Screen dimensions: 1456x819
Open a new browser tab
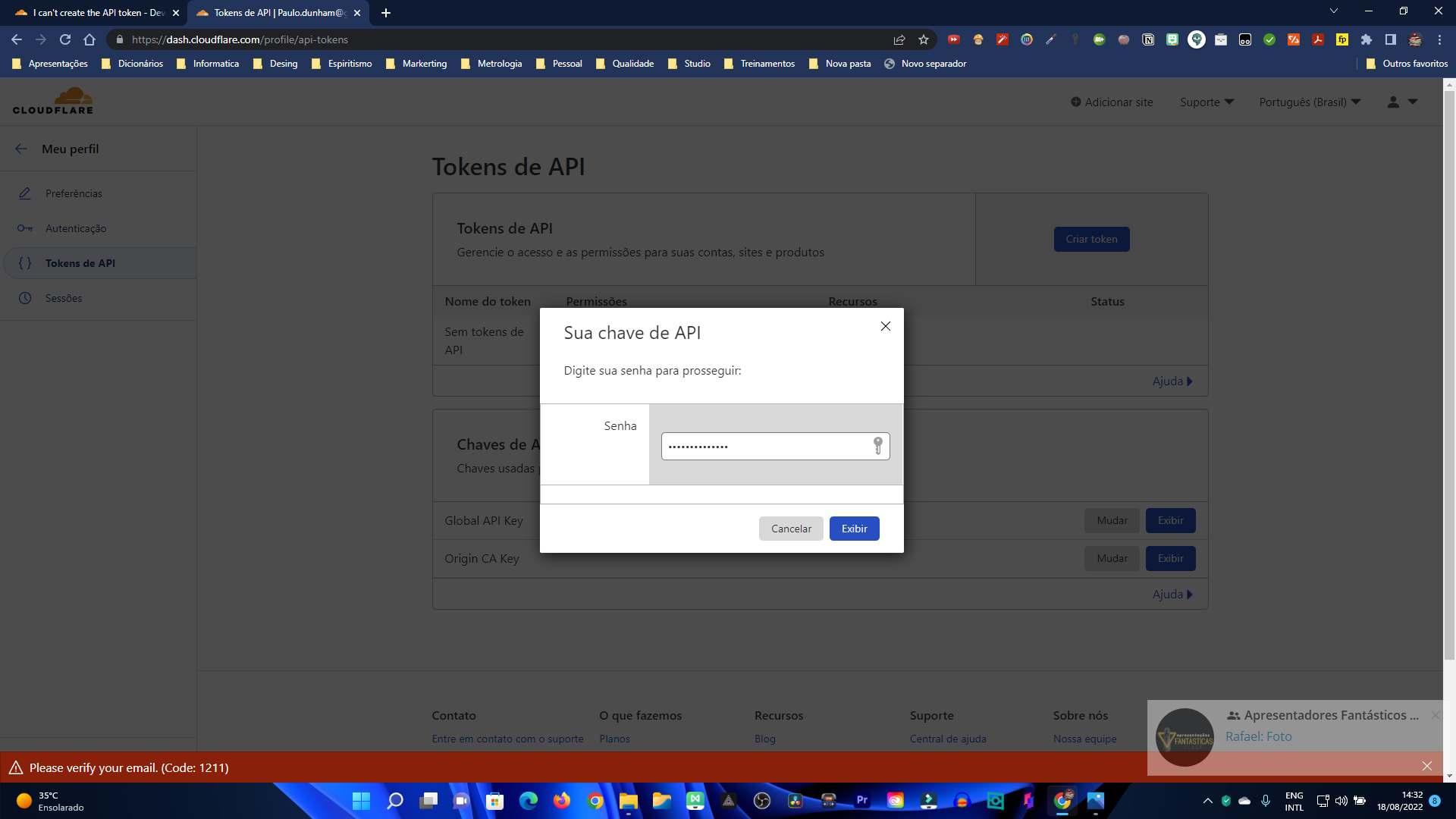[x=386, y=13]
